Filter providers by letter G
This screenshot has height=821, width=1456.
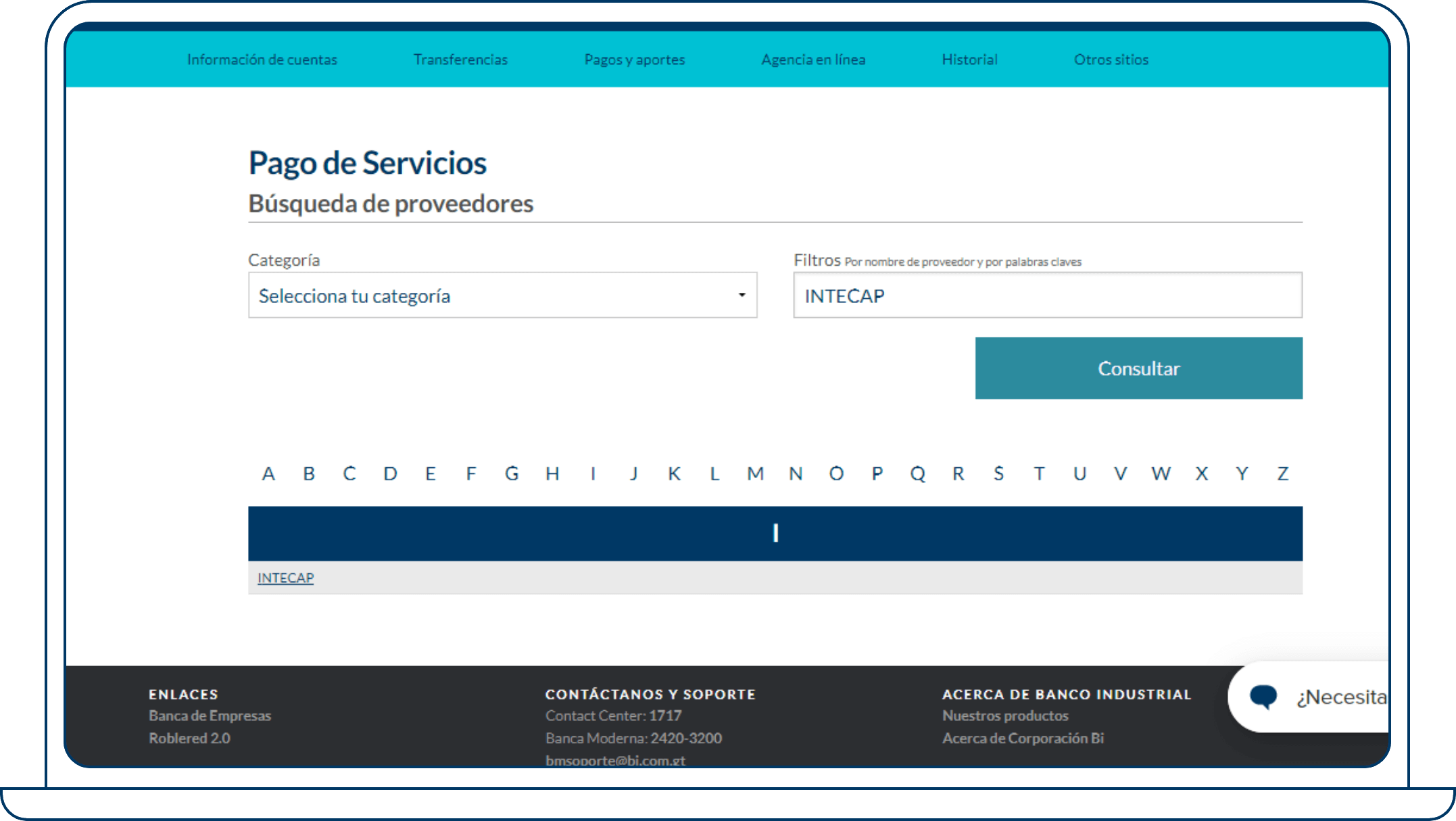point(512,473)
